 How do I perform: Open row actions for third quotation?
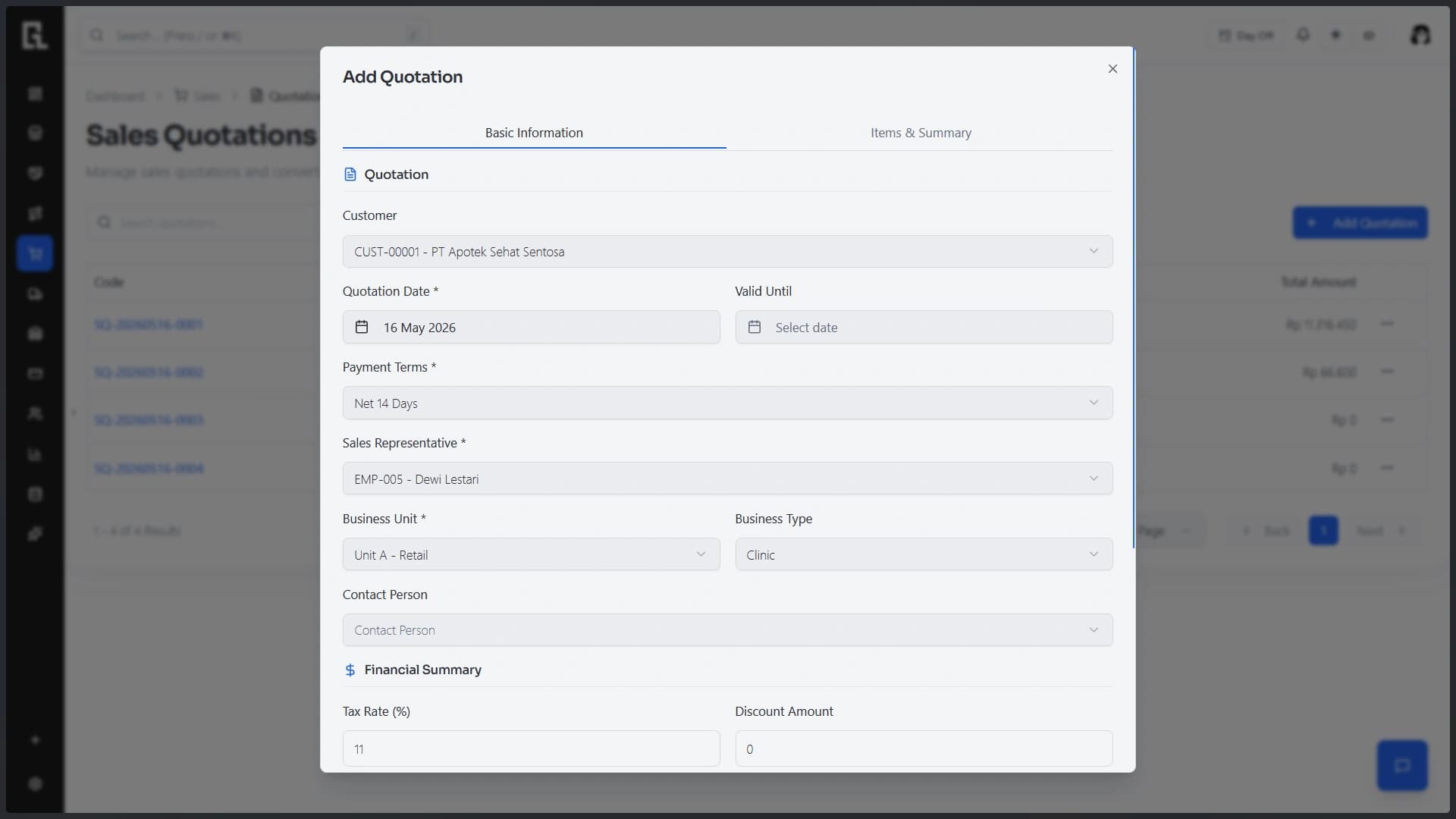[x=1387, y=420]
